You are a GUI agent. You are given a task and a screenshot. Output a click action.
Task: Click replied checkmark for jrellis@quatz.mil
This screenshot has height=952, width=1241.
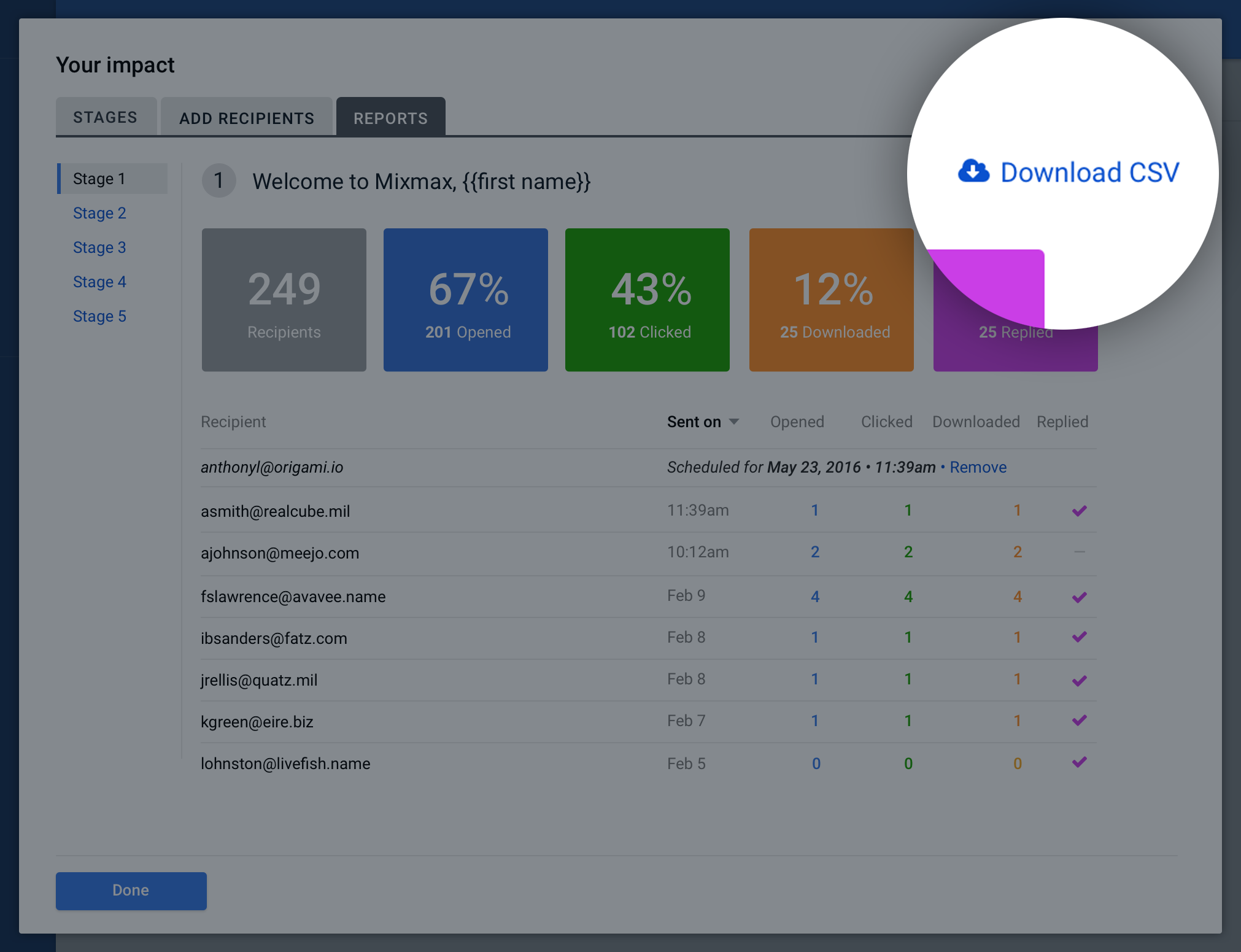click(x=1080, y=680)
